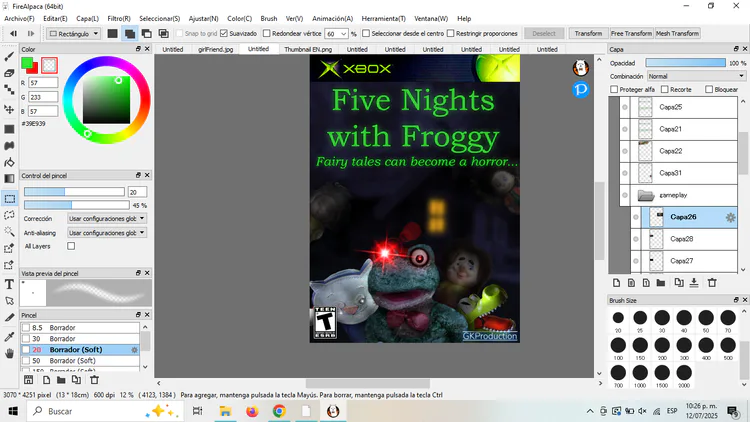Enable Restringir proporciones checkbox
The image size is (750, 422).
click(451, 33)
